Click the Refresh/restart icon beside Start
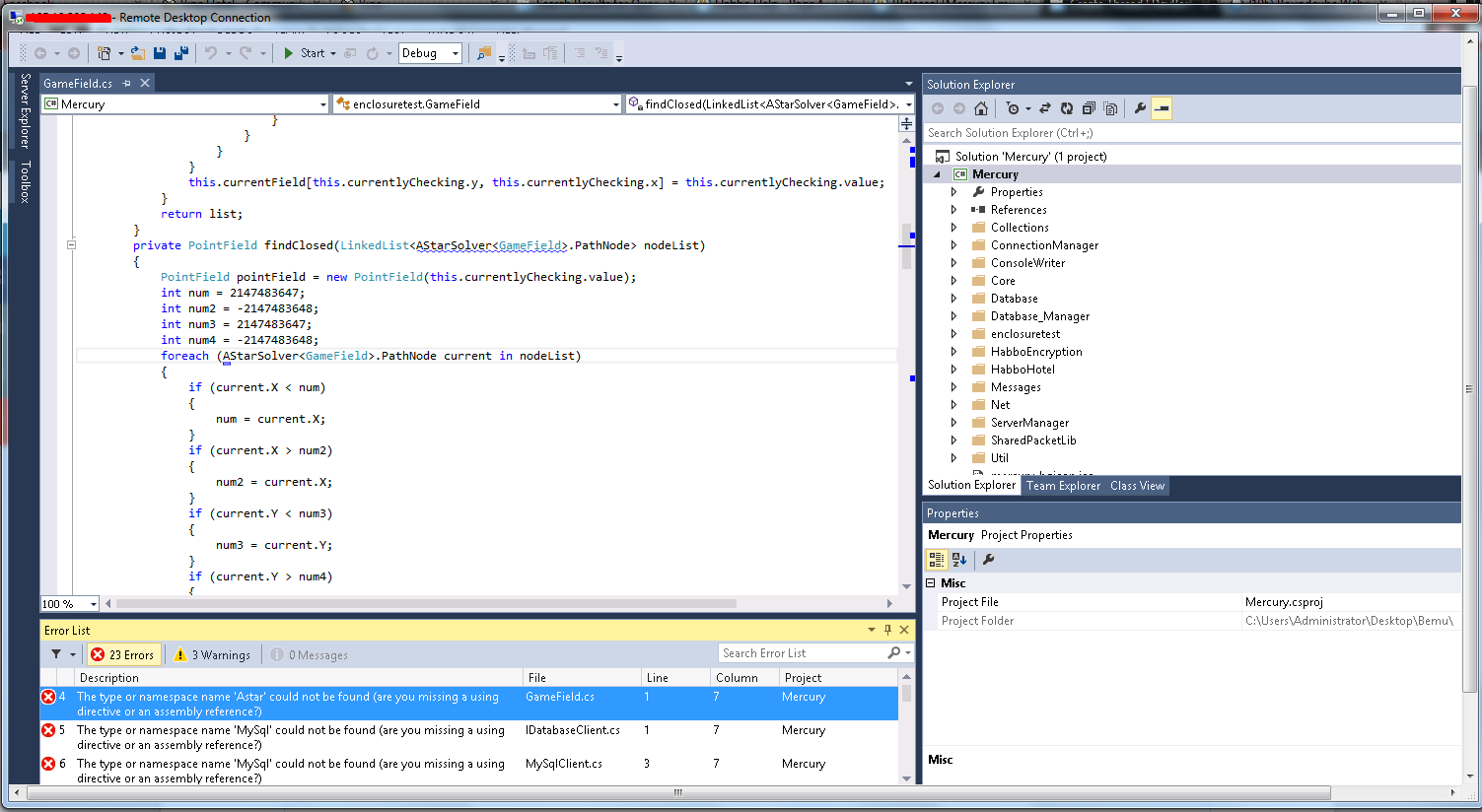The width and height of the screenshot is (1482, 812). [373, 53]
